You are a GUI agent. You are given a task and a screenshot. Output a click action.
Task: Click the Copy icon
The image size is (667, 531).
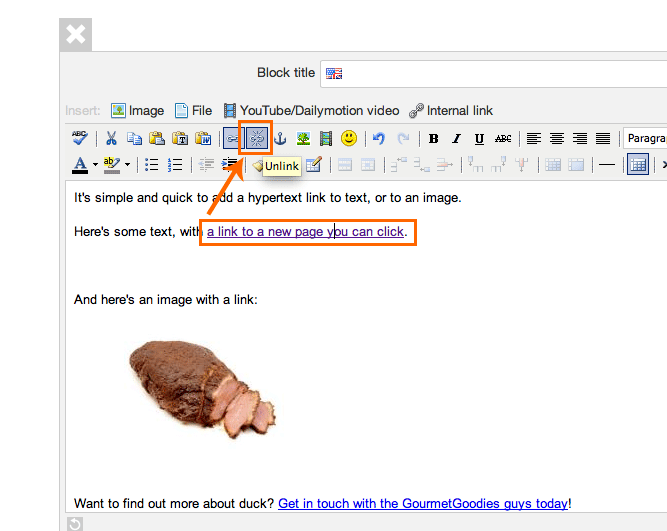click(134, 138)
